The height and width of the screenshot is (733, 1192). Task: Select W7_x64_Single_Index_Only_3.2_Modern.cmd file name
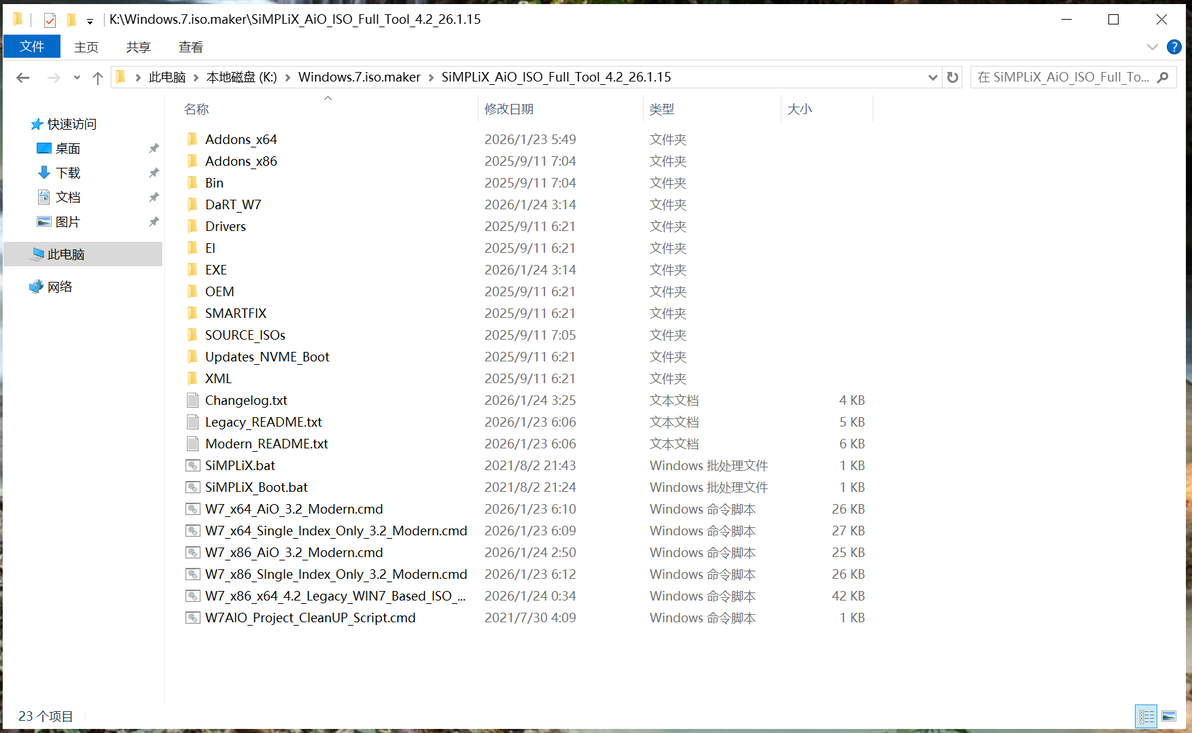[x=336, y=531]
